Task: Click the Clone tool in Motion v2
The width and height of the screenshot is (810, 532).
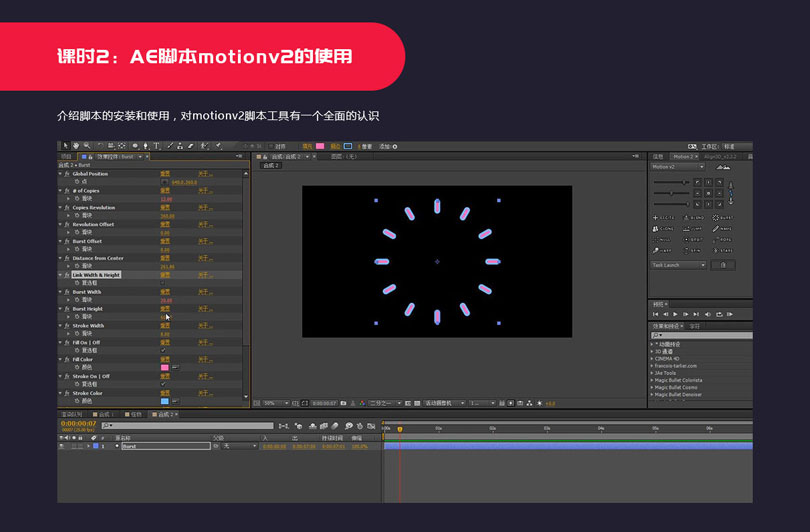Action: 663,229
